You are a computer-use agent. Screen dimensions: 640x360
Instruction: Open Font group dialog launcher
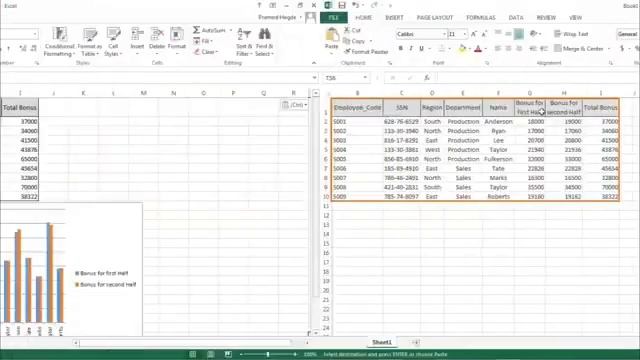(487, 63)
